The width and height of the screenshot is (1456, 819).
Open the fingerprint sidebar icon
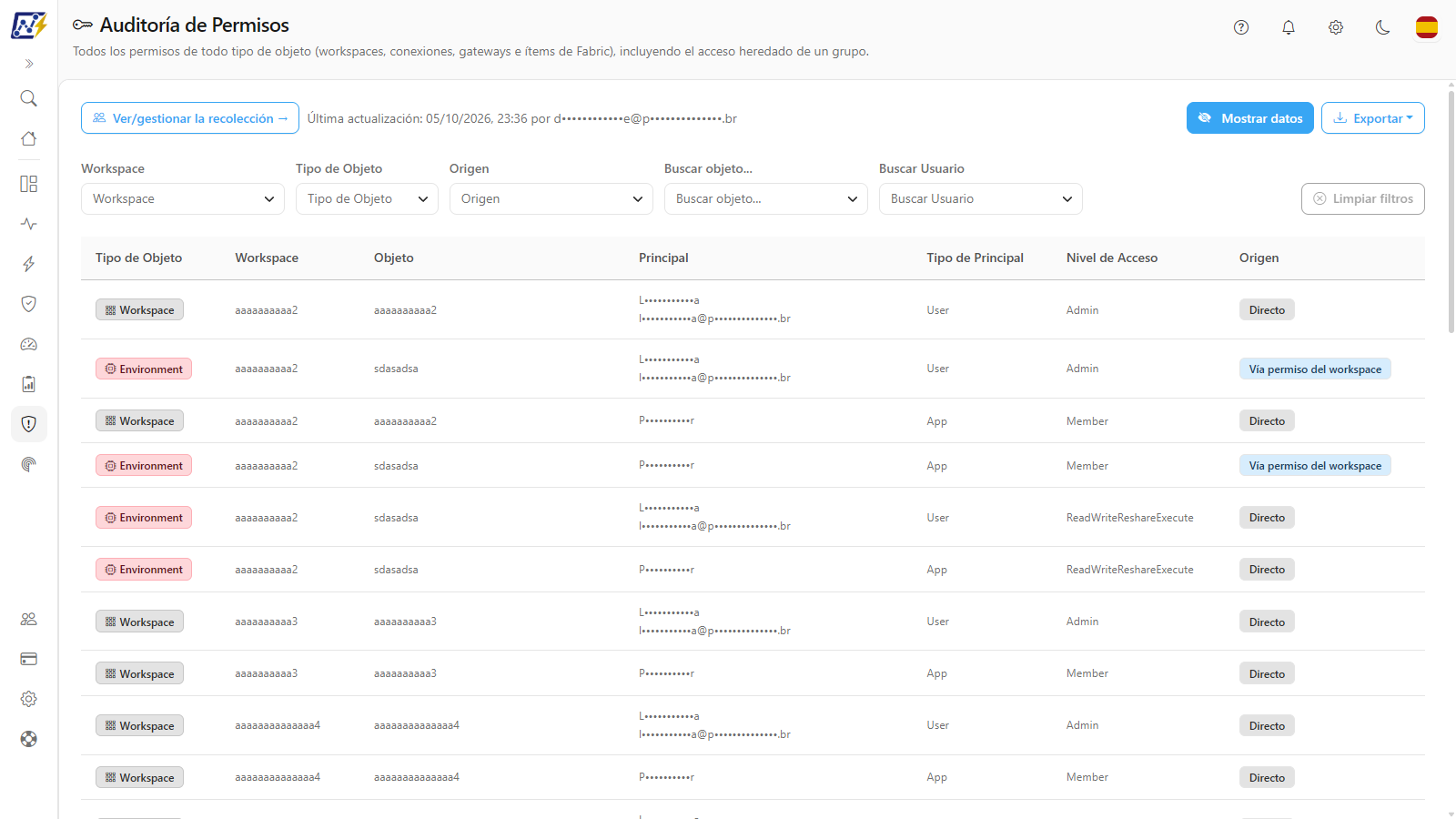29,464
